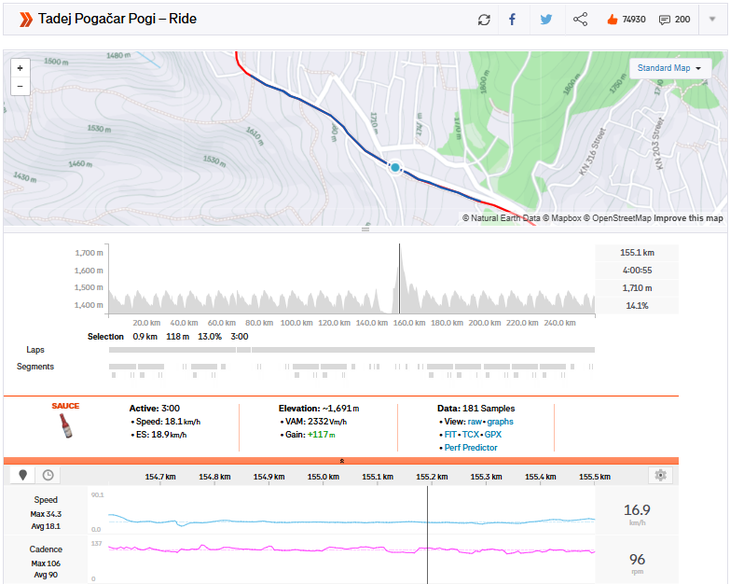Zoom out on the map

22,86
